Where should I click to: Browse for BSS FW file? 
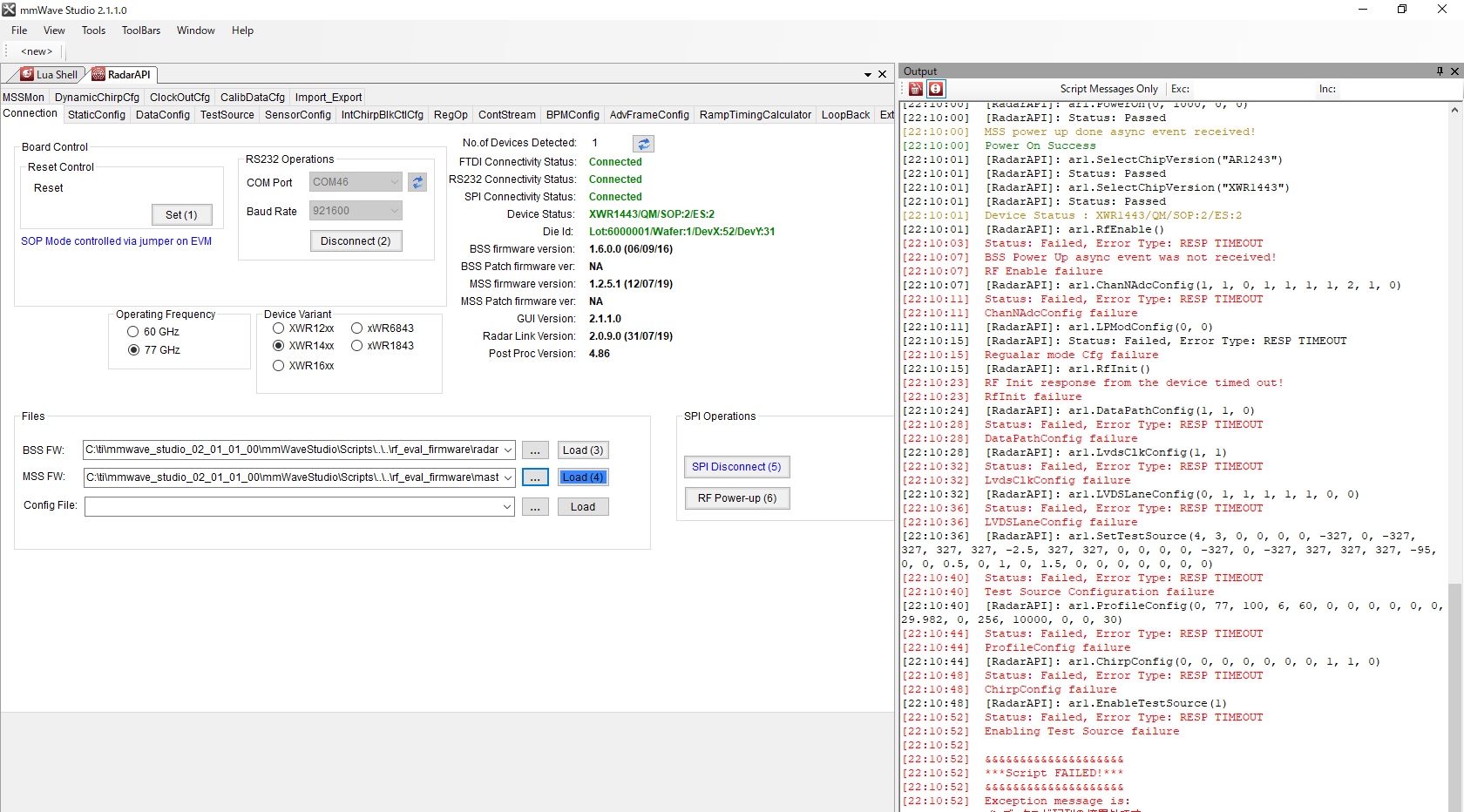(x=535, y=450)
